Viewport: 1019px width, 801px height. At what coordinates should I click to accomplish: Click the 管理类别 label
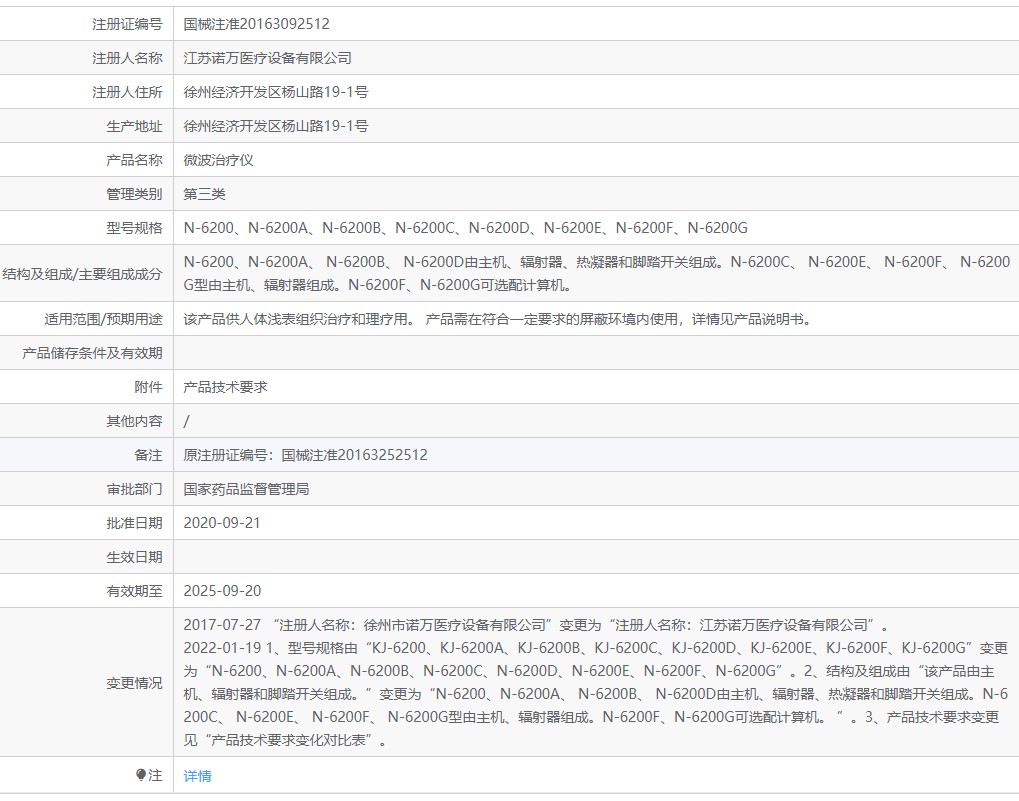pyautogui.click(x=135, y=194)
